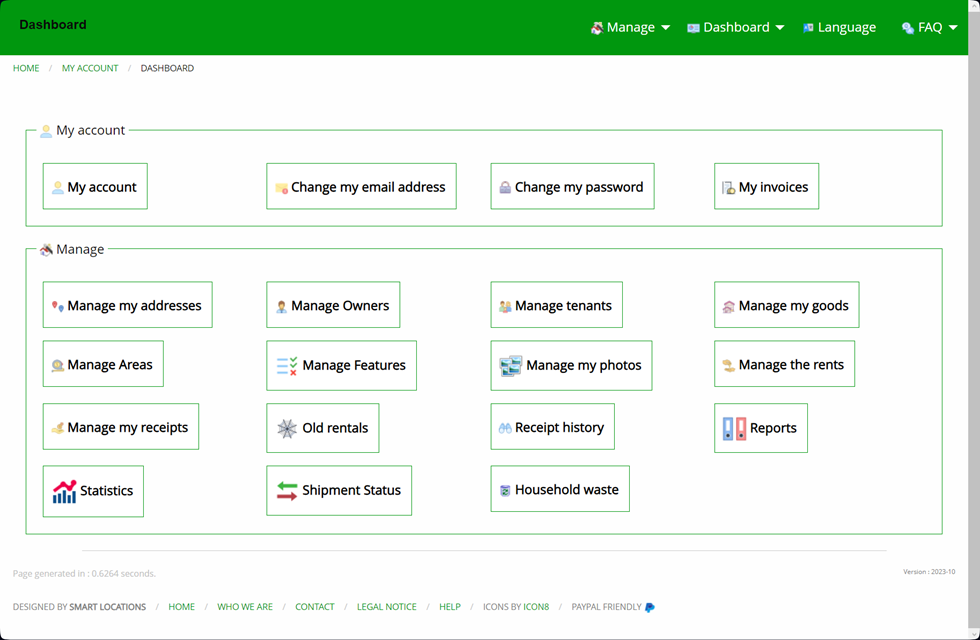Click the Receipt history binoculars icon
Viewport: 980px width, 640px height.
pos(505,428)
